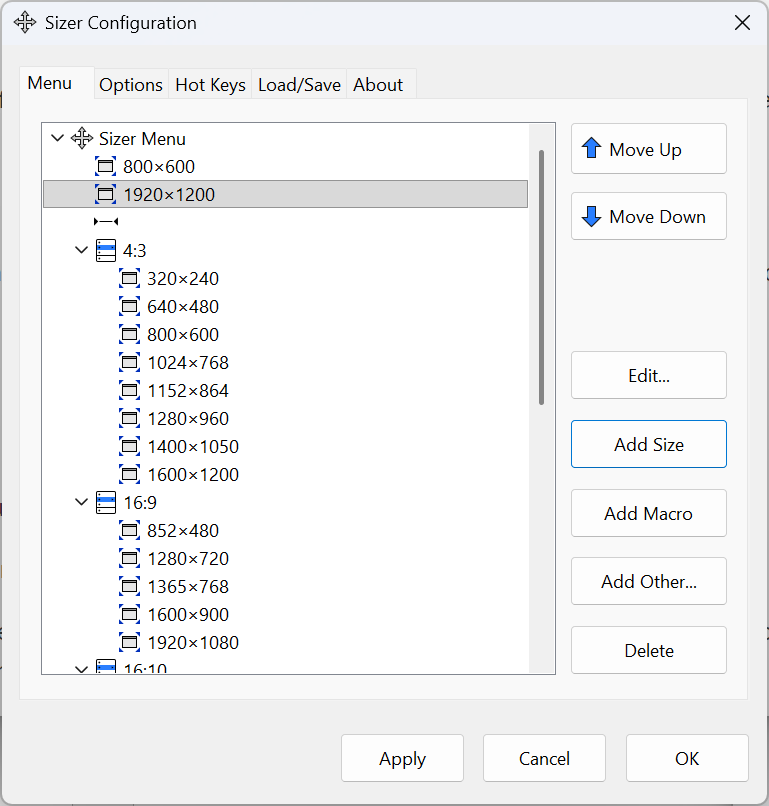The image size is (769, 806).
Task: Click the icon beside 1280×720
Action: (x=130, y=558)
